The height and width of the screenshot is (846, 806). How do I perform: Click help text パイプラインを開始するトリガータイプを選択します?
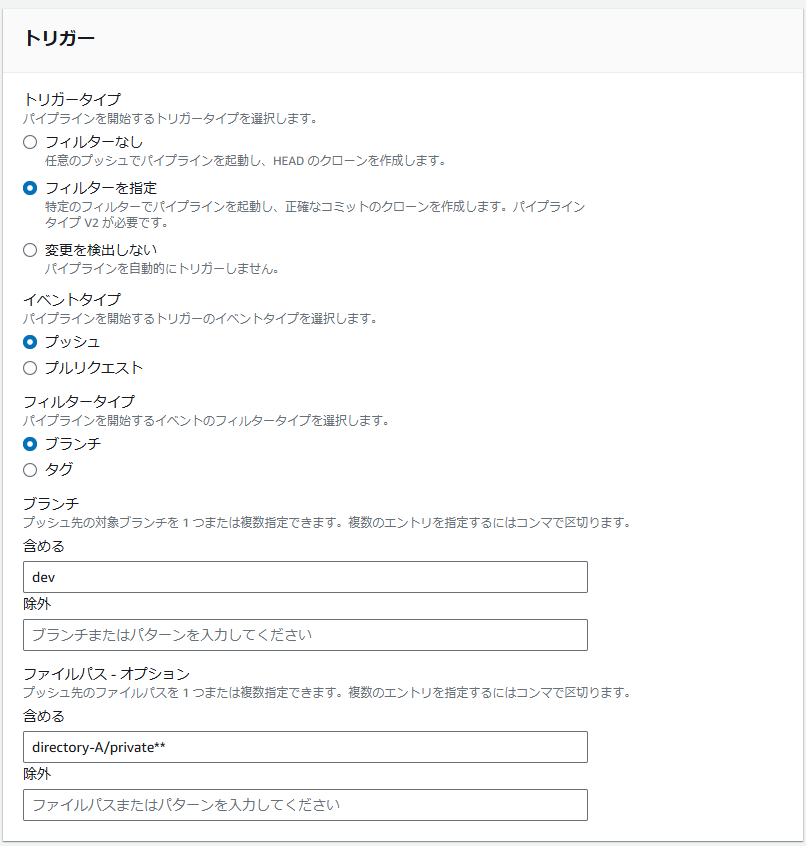coord(170,119)
